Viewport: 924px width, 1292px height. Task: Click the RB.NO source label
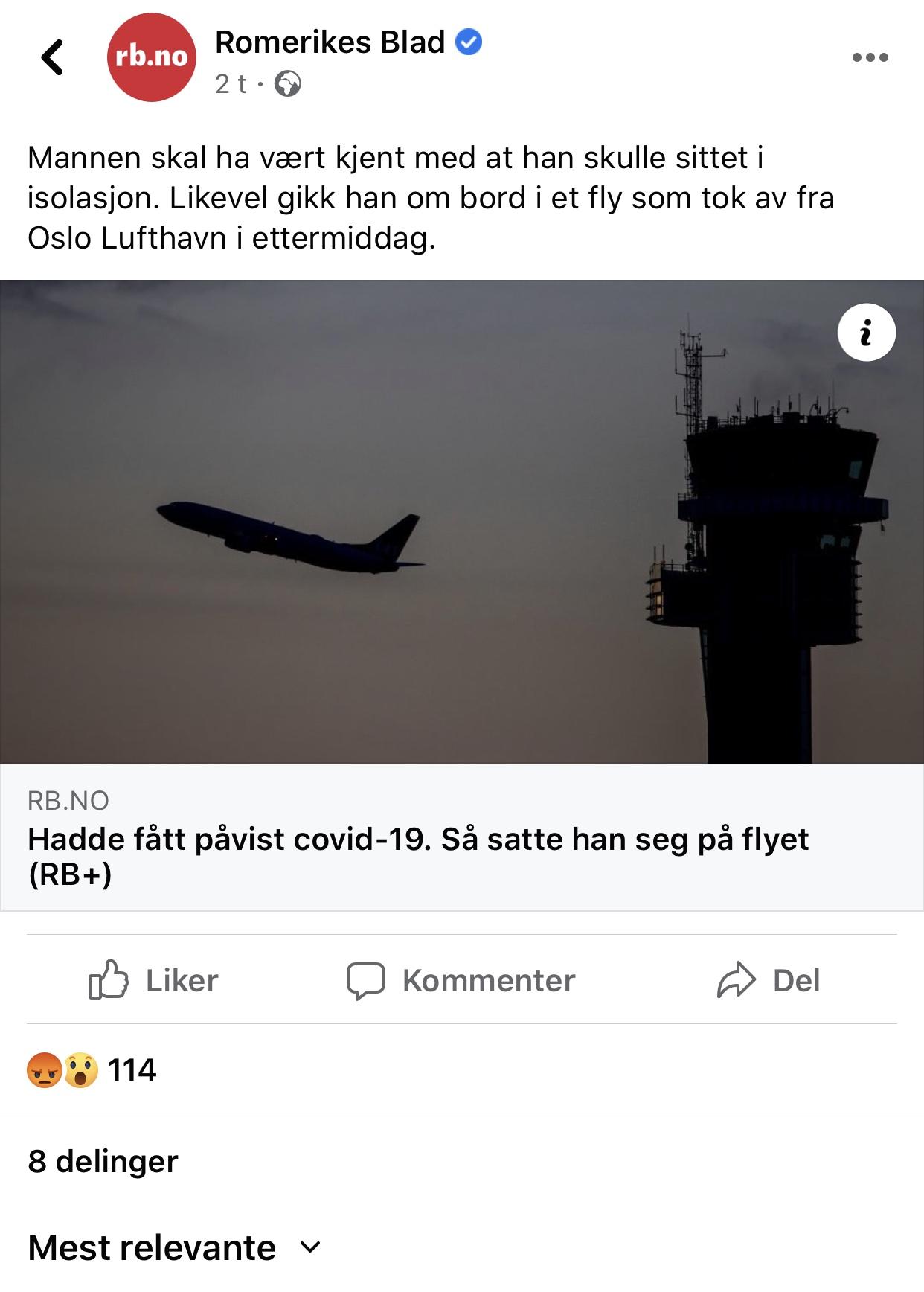[x=68, y=801]
